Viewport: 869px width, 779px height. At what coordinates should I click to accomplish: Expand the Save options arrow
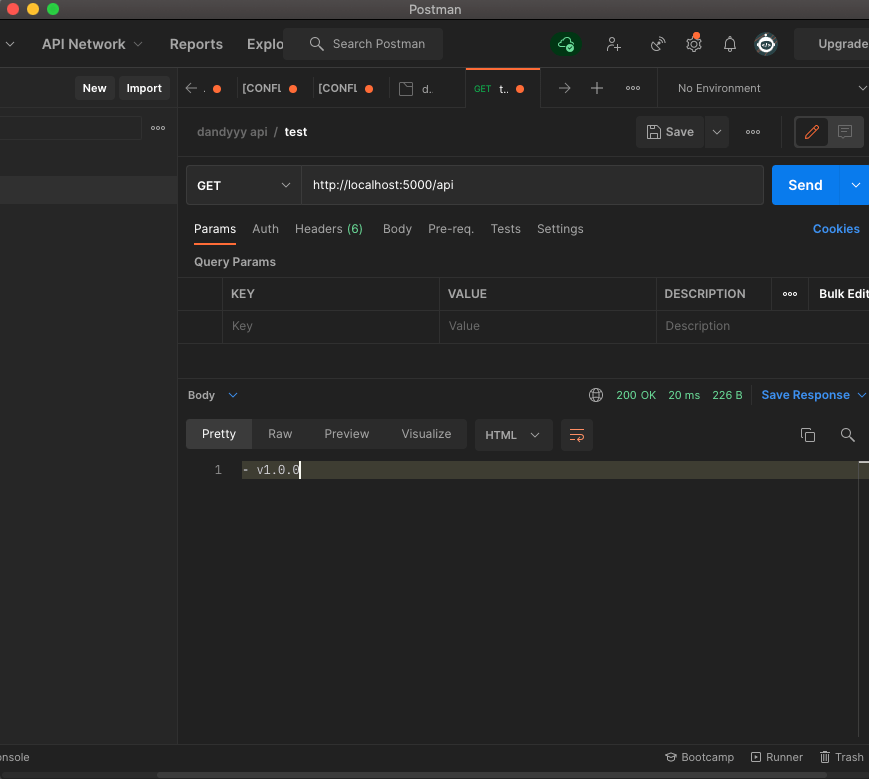pyautogui.click(x=717, y=132)
